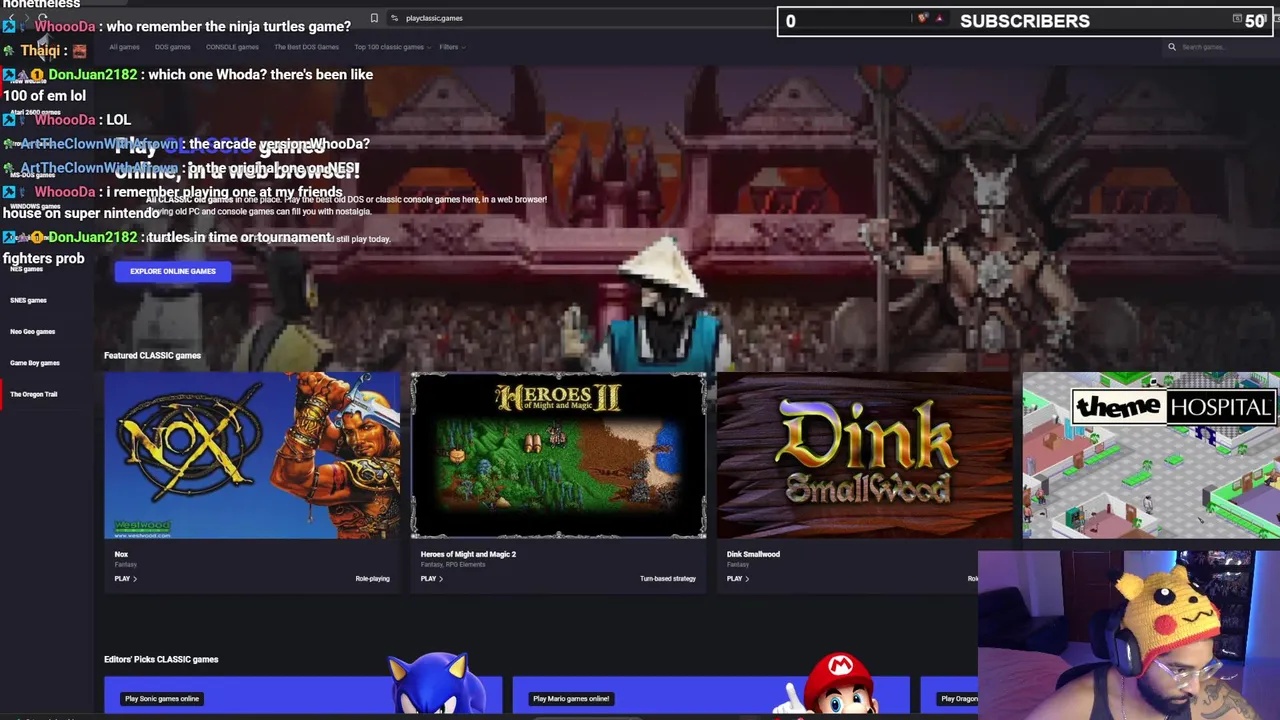Screen dimensions: 1280x720
Task: Open SNES games in the sidebar
Action: coord(28,300)
